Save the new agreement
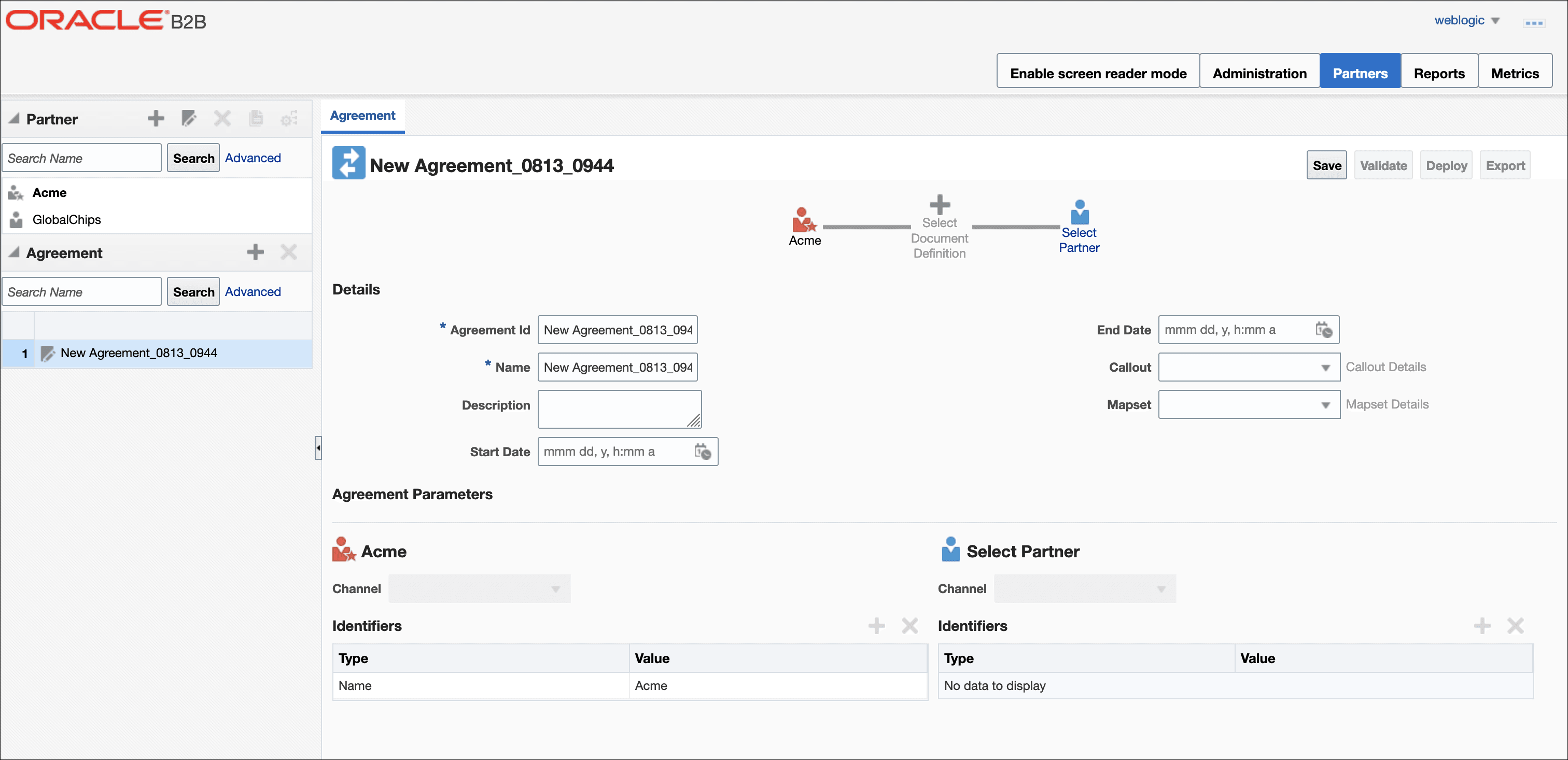The width and height of the screenshot is (1568, 760). pos(1326,165)
